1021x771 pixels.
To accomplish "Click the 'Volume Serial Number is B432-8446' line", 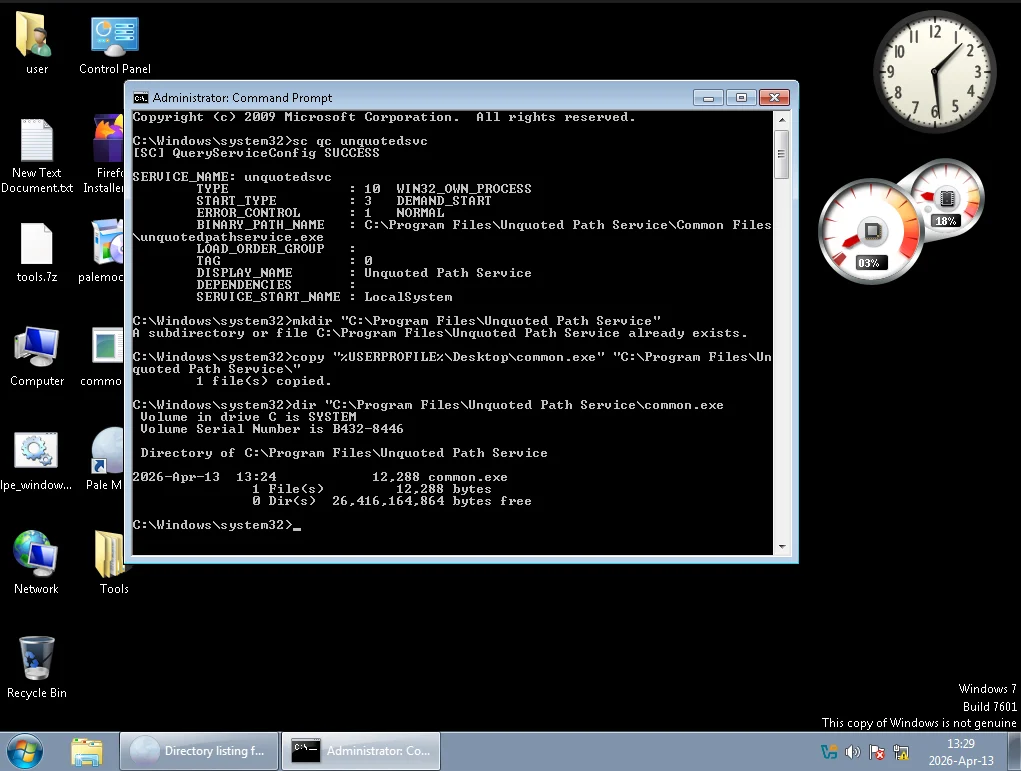I will tap(272, 429).
